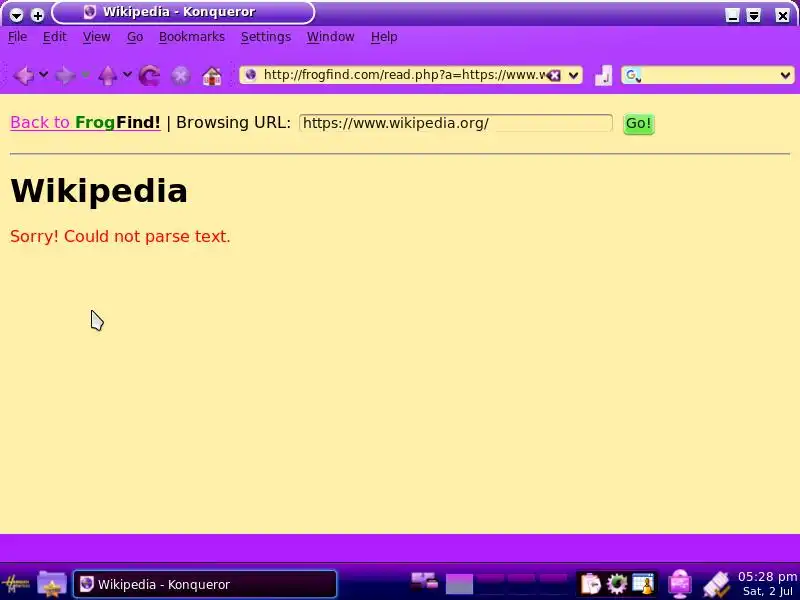Image resolution: width=800 pixels, height=600 pixels.
Task: Open the Window menu
Action: click(x=330, y=37)
